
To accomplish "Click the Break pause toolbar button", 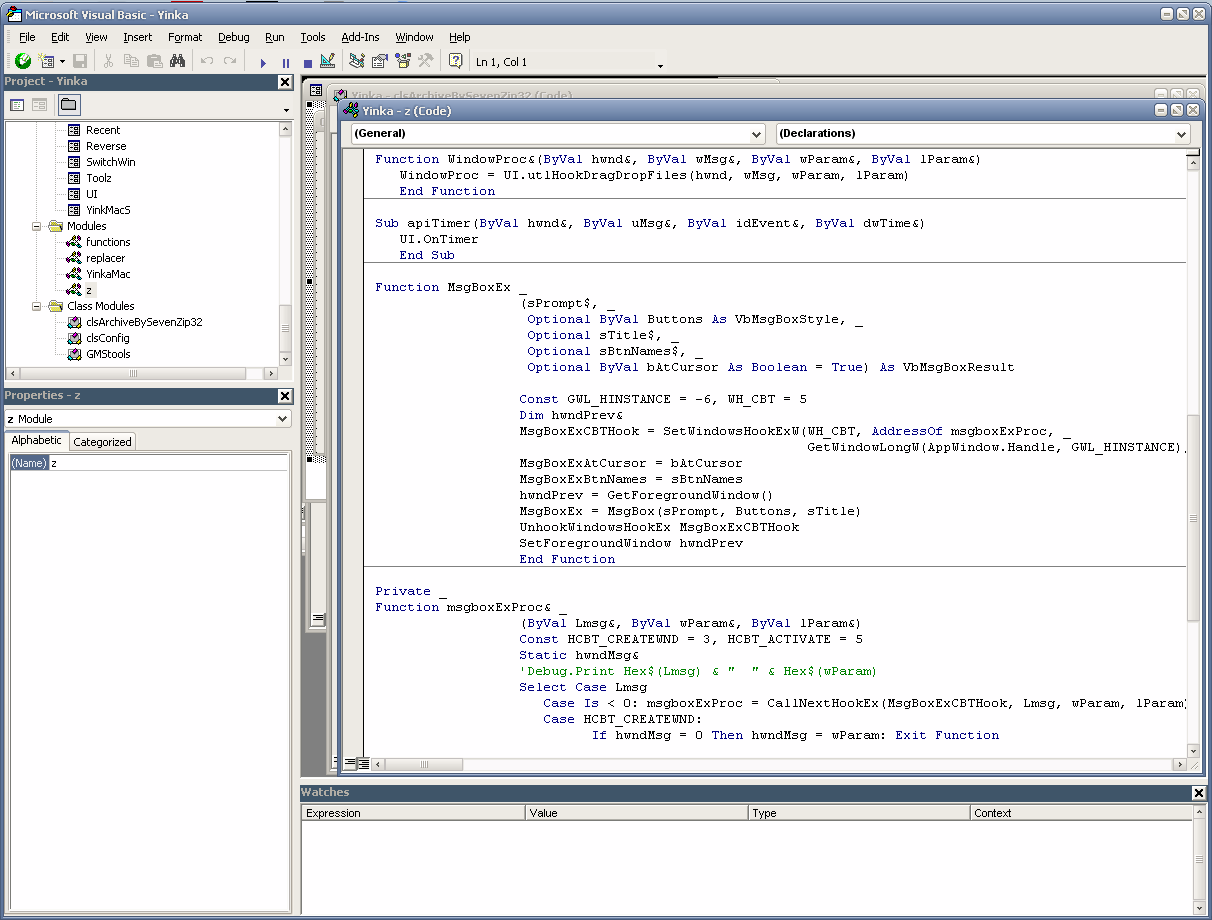I will [285, 62].
